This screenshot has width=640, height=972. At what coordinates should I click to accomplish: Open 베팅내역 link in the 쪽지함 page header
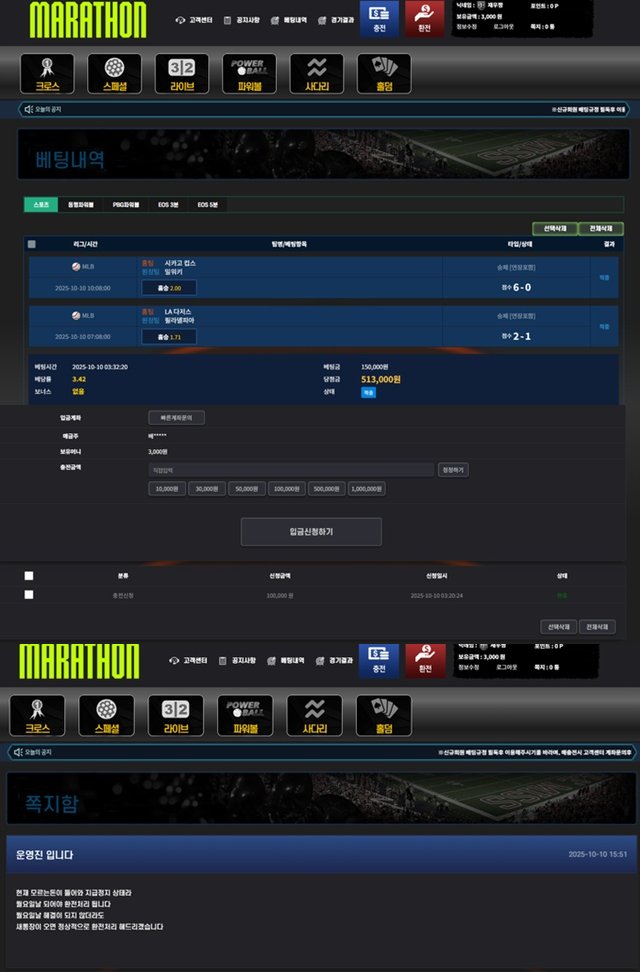[286, 661]
